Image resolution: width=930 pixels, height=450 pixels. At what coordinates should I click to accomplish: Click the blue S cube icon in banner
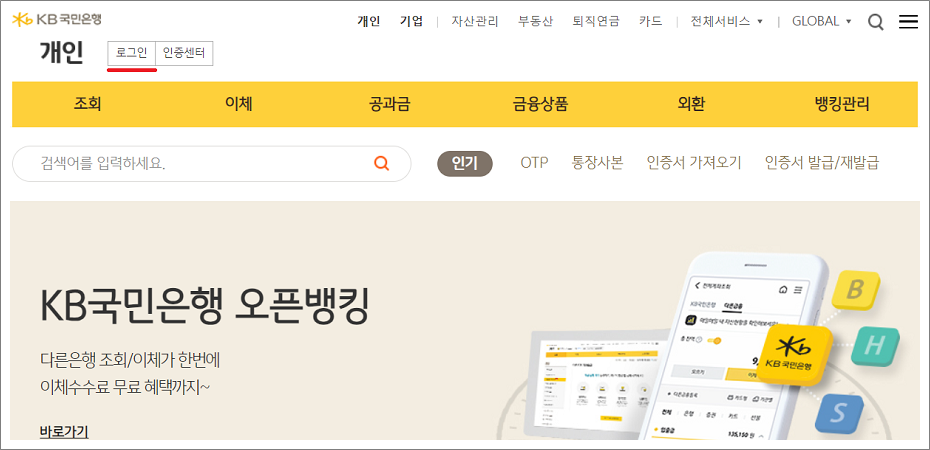tap(841, 414)
